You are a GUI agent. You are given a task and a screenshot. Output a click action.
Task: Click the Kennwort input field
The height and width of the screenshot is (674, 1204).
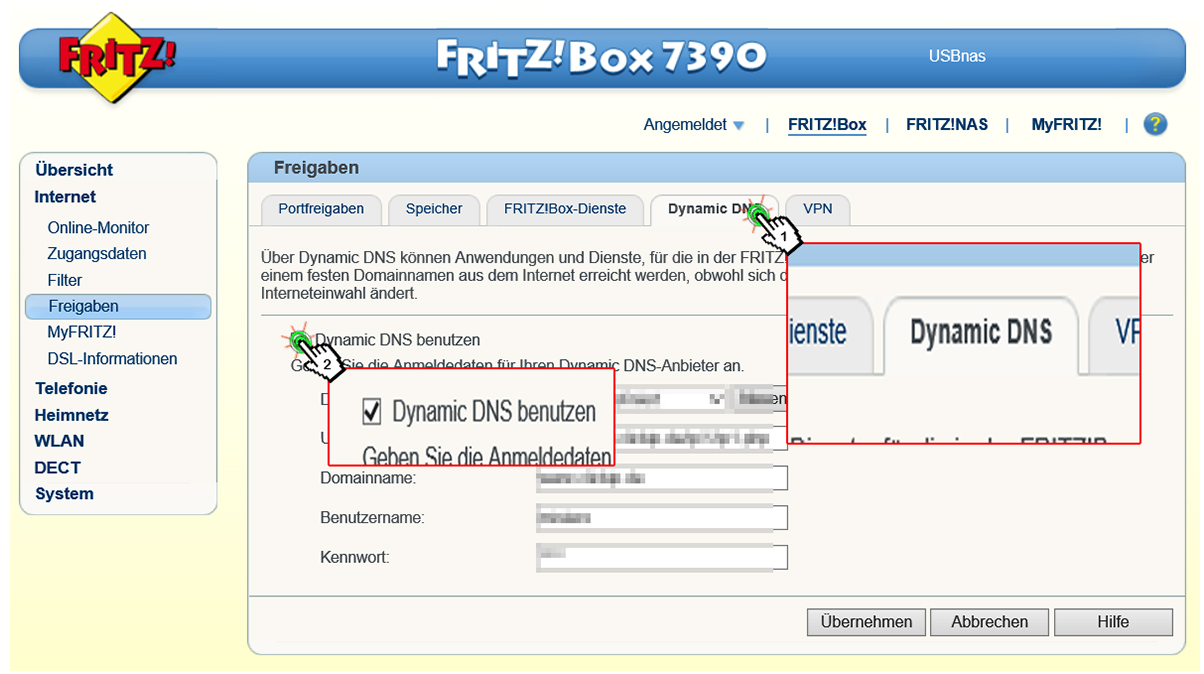[662, 557]
